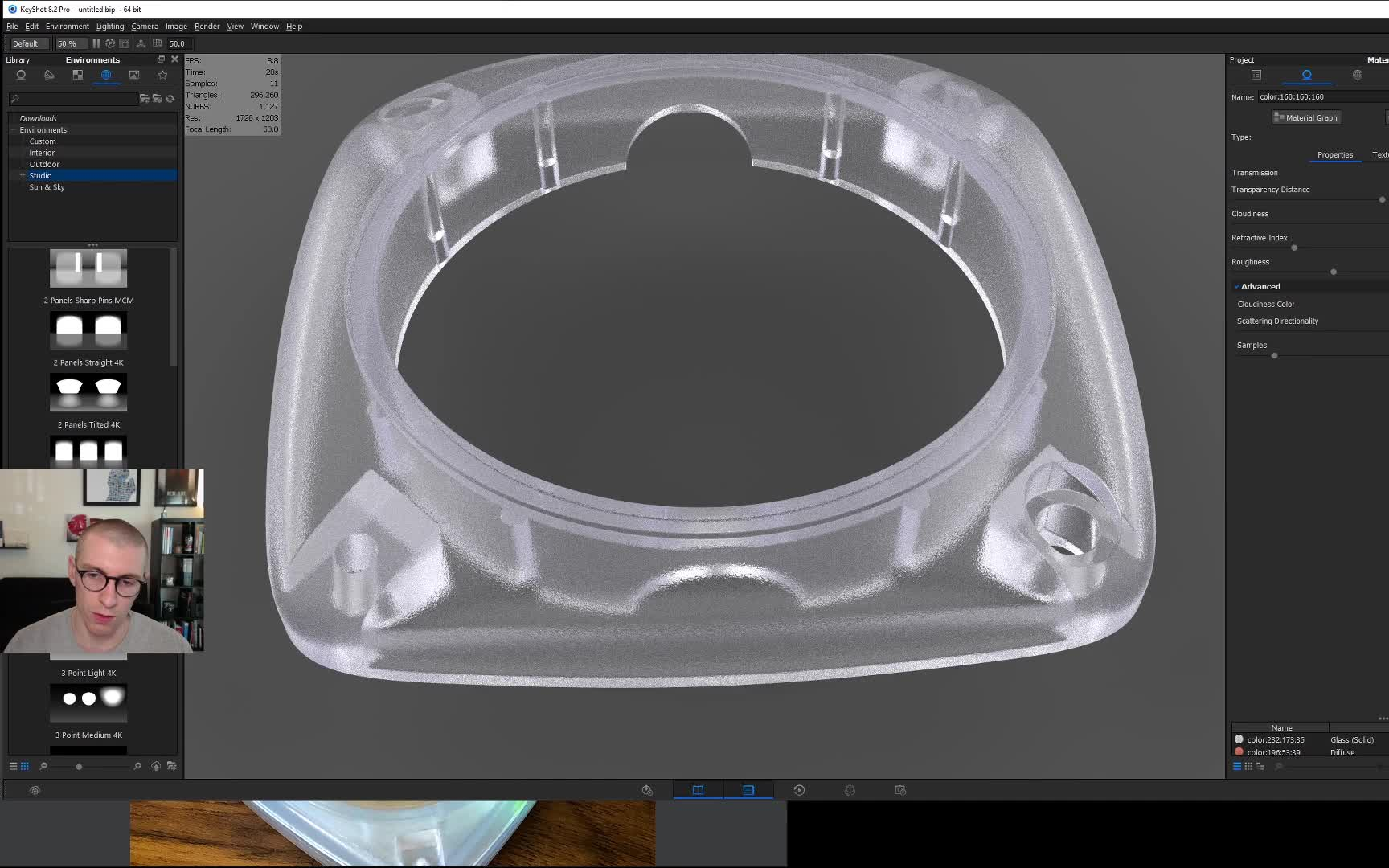Open the Backplates image icon in Library panel
The image size is (1389, 868).
point(133,74)
